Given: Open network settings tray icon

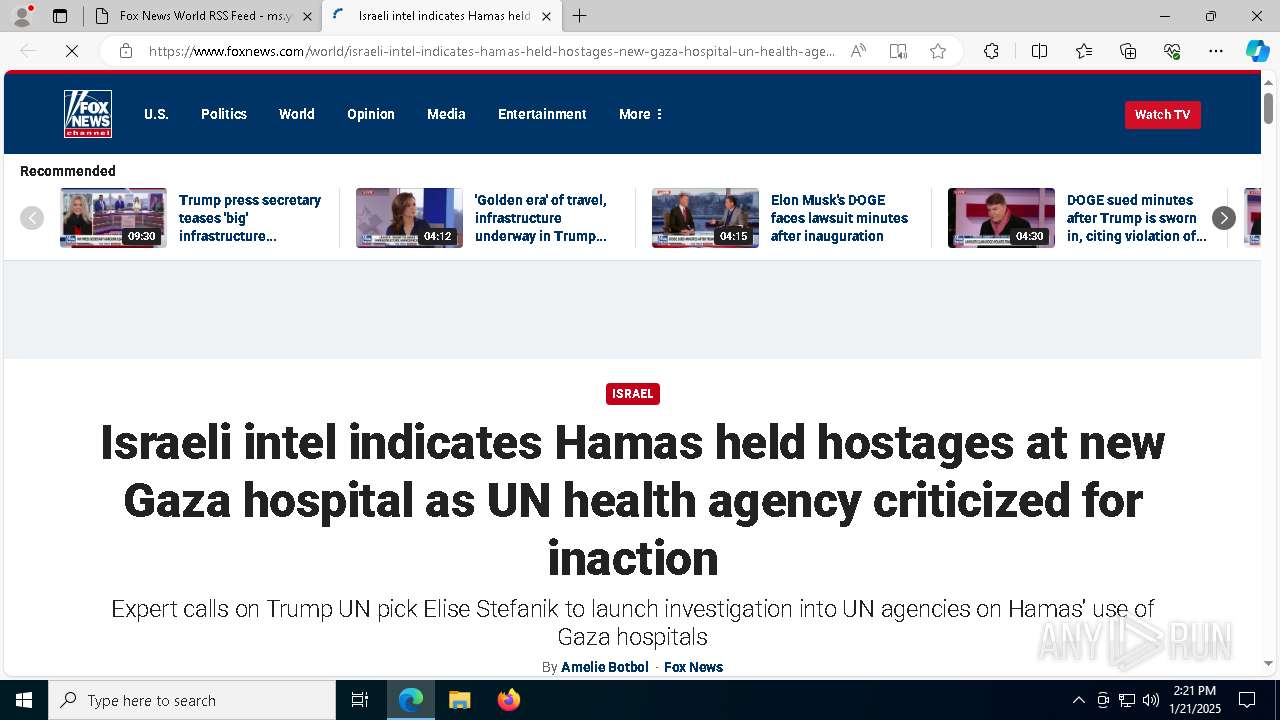Looking at the screenshot, I should [1127, 700].
